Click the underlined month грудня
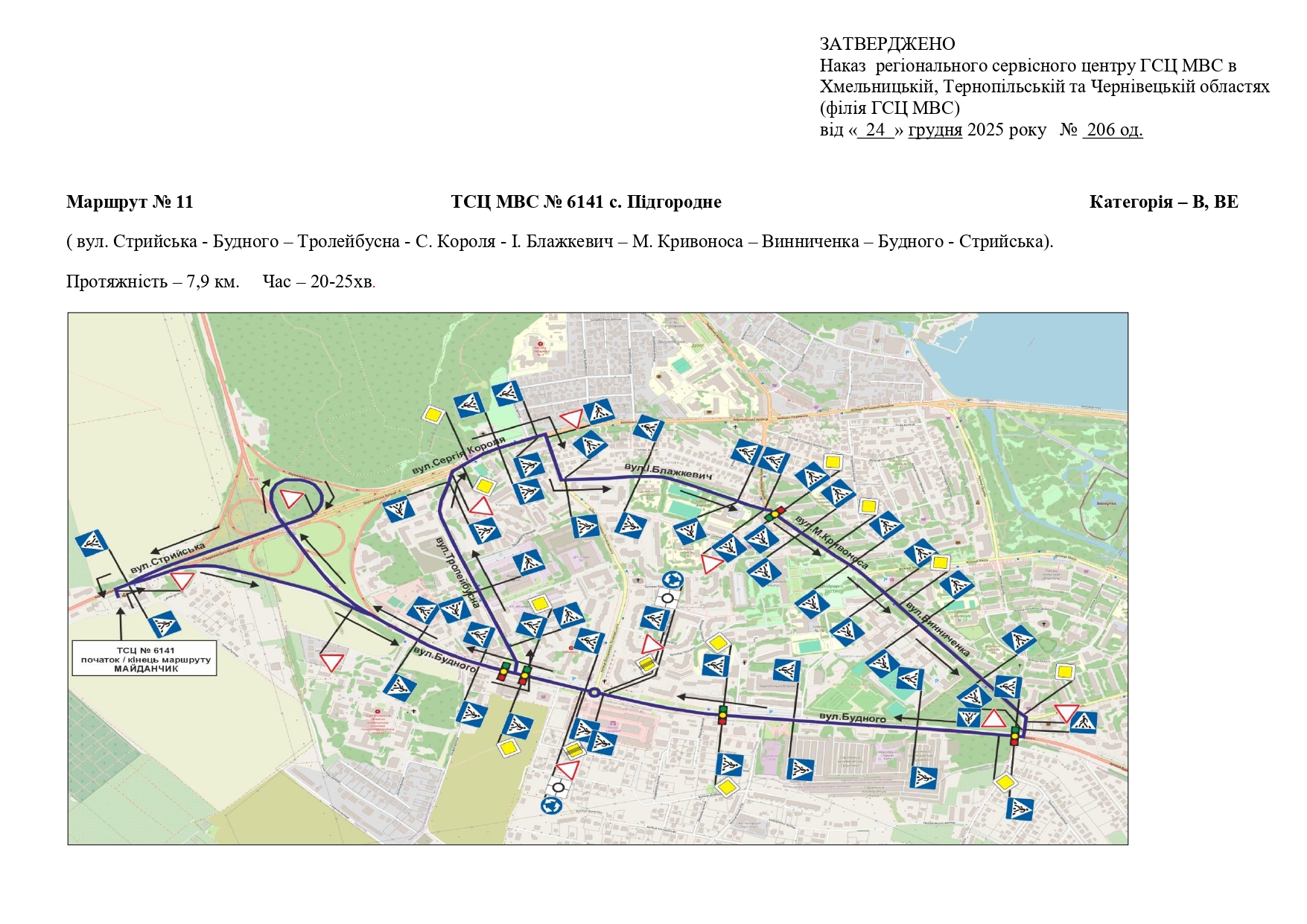1307x924 pixels. [935, 130]
